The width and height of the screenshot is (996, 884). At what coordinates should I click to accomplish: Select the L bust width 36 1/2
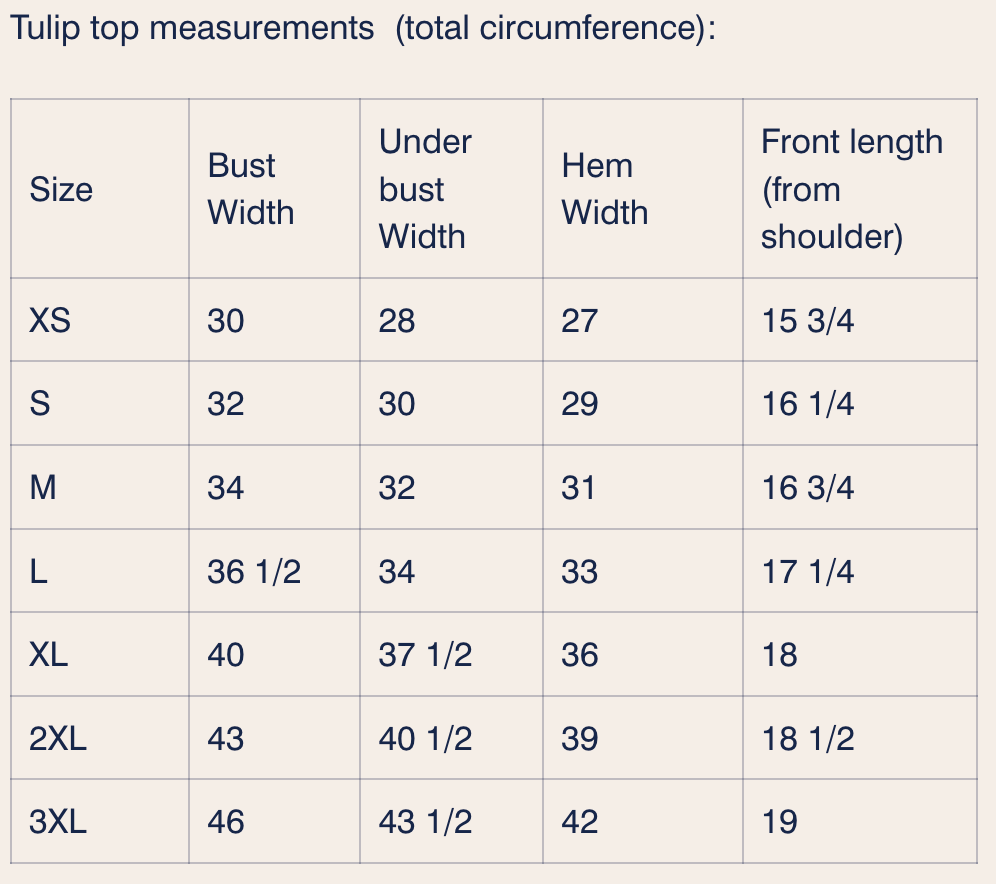254,572
